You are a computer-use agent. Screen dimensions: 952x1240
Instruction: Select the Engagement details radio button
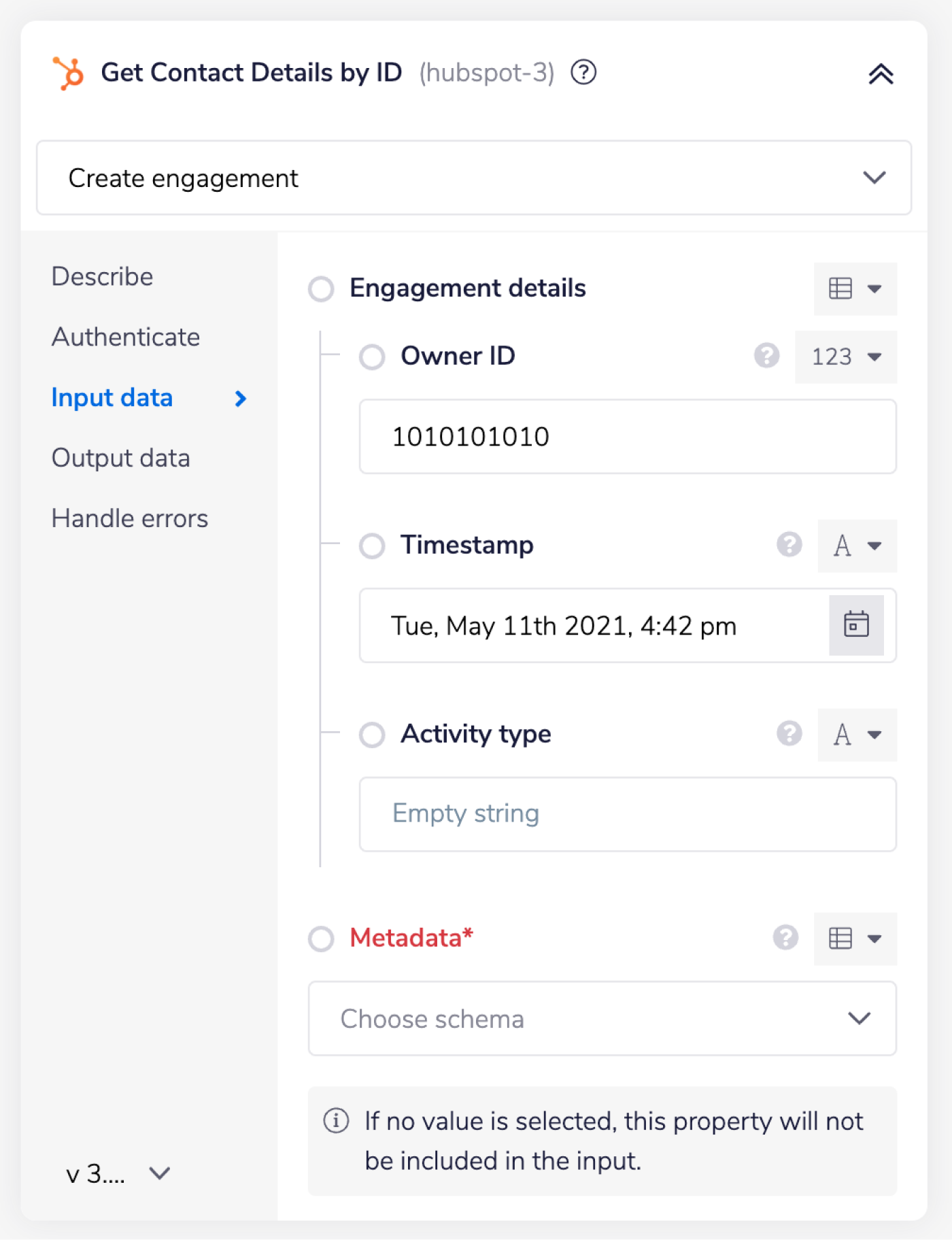tap(321, 288)
